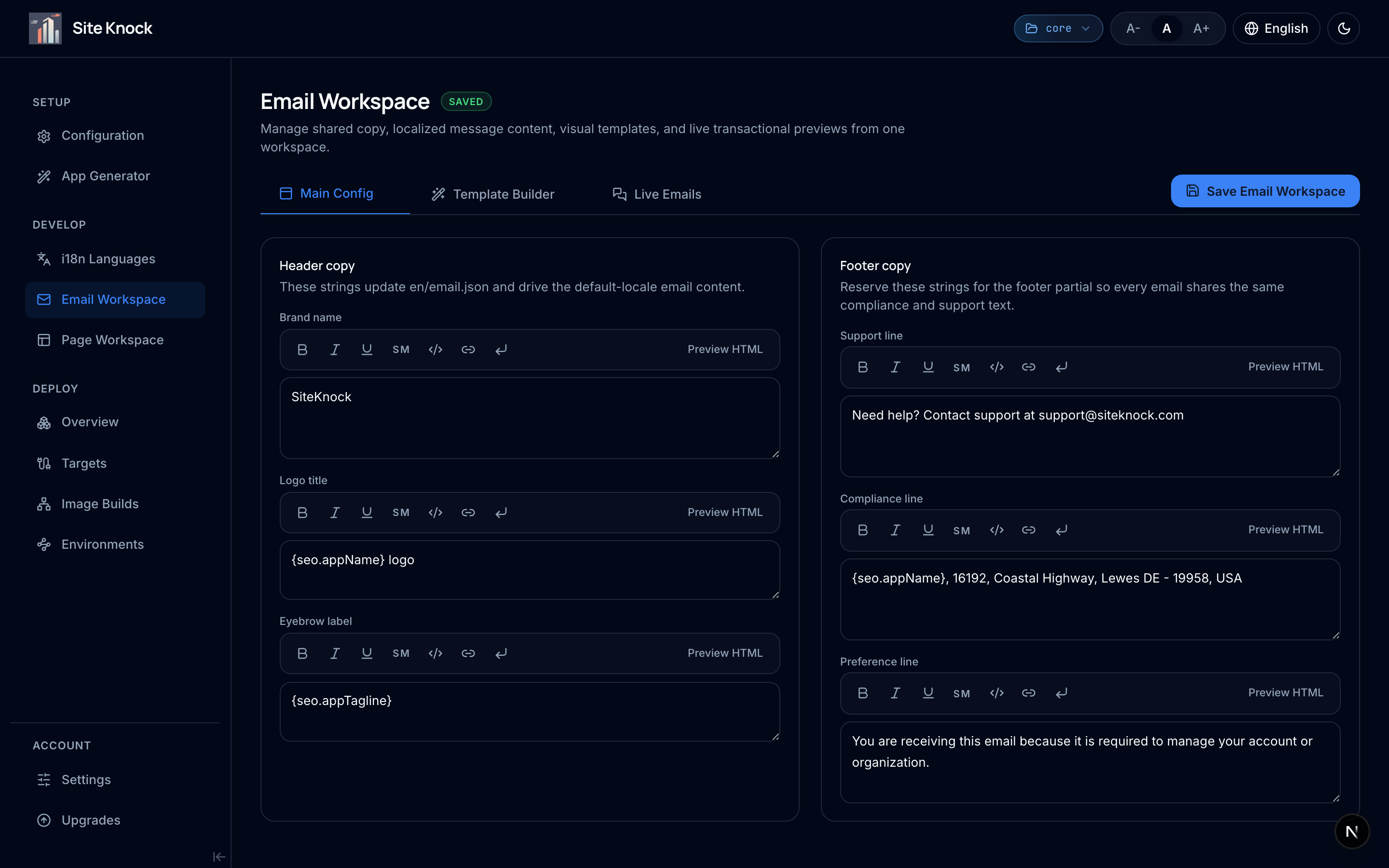
Task: Insert code in Compliance line toolbar
Action: tap(997, 530)
